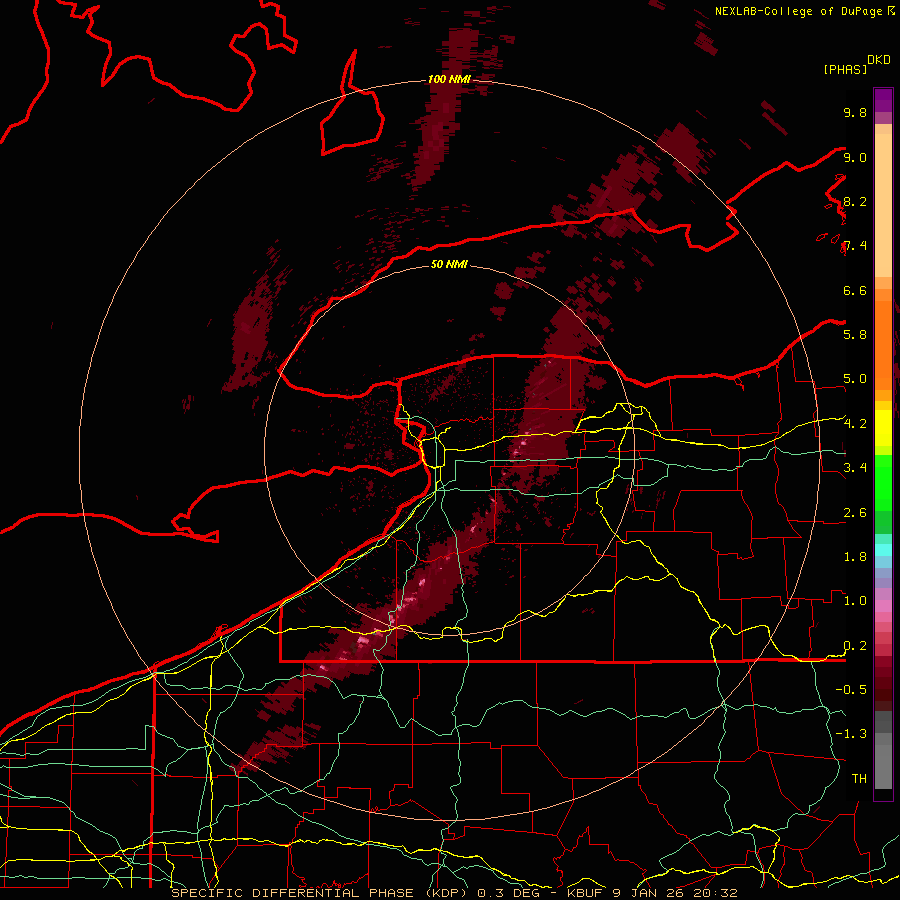Click the KBUF 9 JAN 26 20:32 timestamp
Viewport: 900px width, 900px height.
(x=652, y=893)
